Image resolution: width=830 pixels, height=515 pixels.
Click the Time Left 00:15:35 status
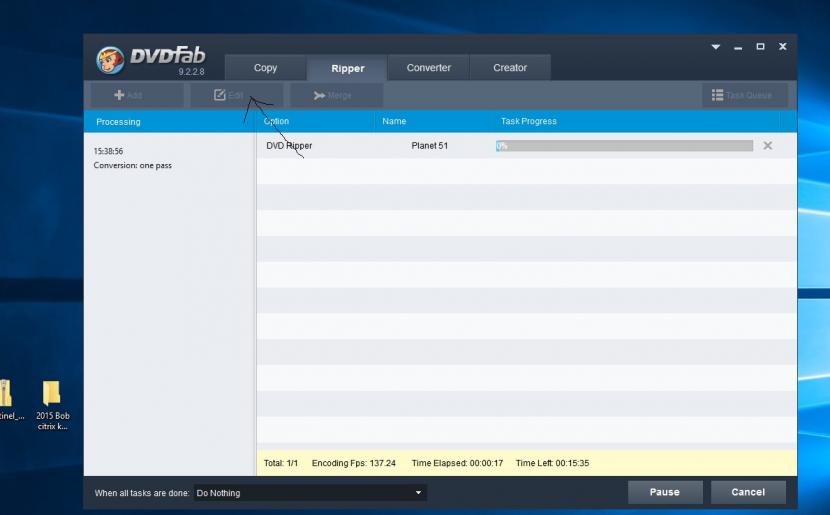(x=552, y=463)
